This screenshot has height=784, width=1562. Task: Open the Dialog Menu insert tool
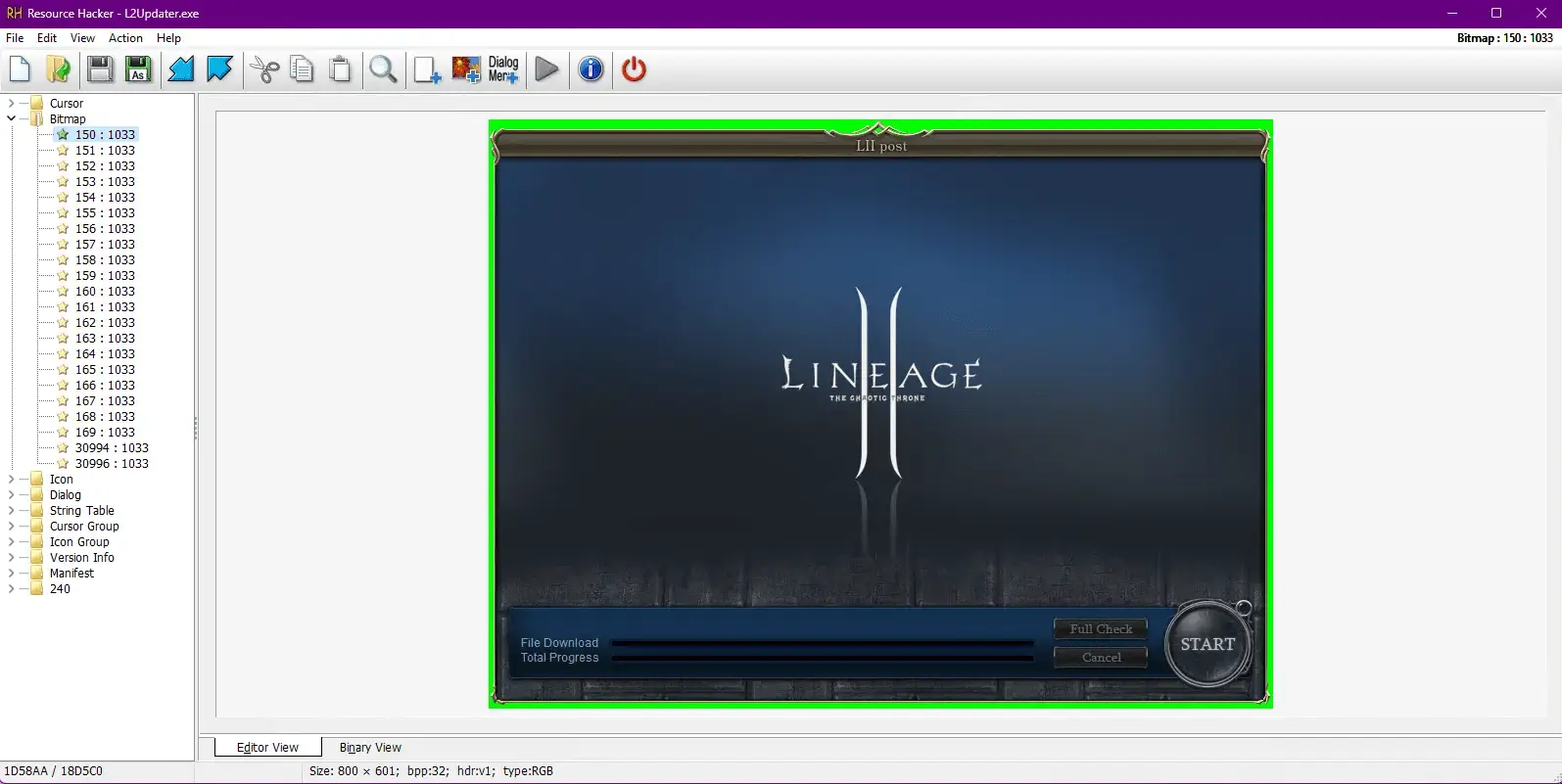point(503,69)
